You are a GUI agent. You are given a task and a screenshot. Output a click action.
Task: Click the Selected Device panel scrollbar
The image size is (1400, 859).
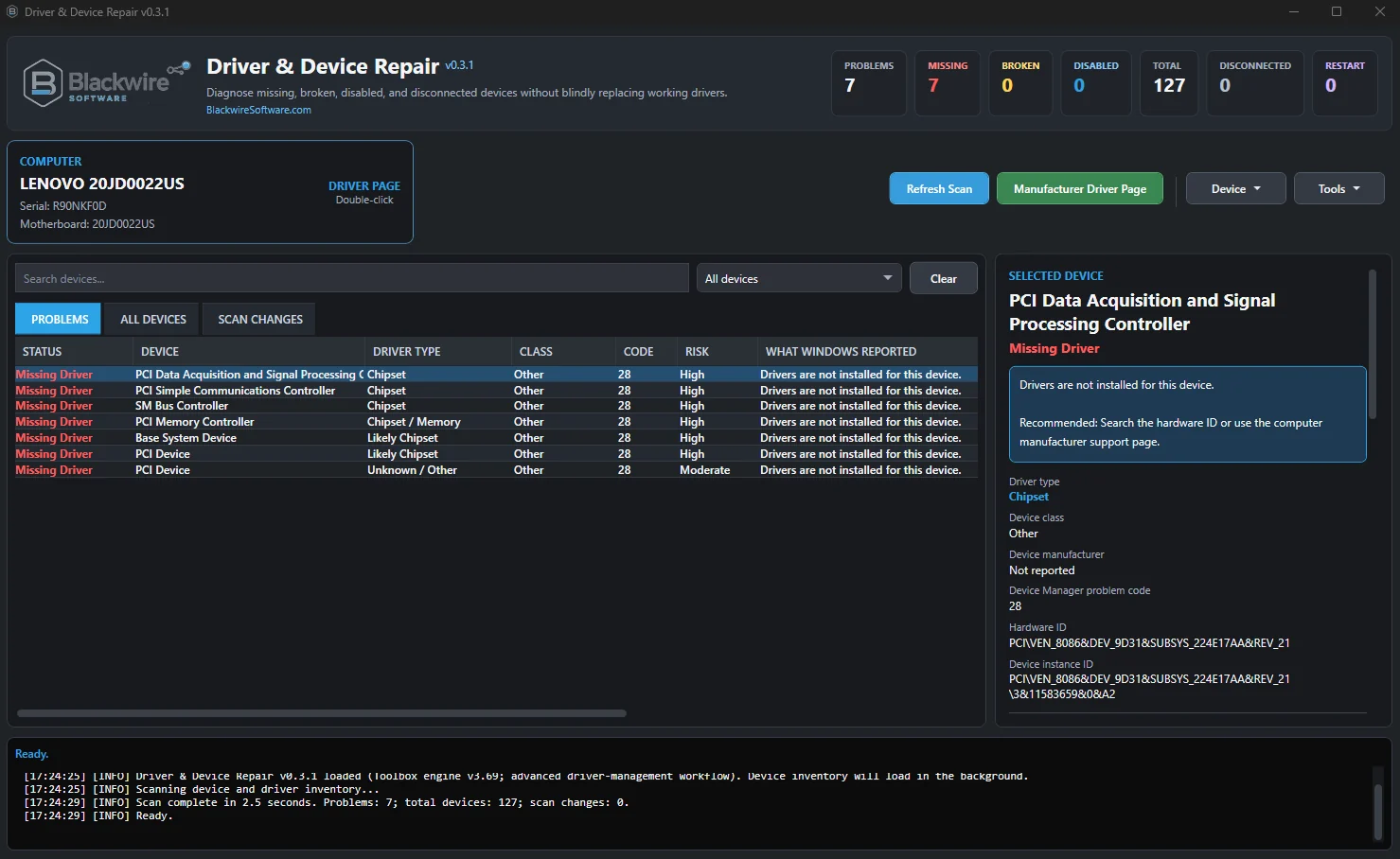pos(1373,344)
